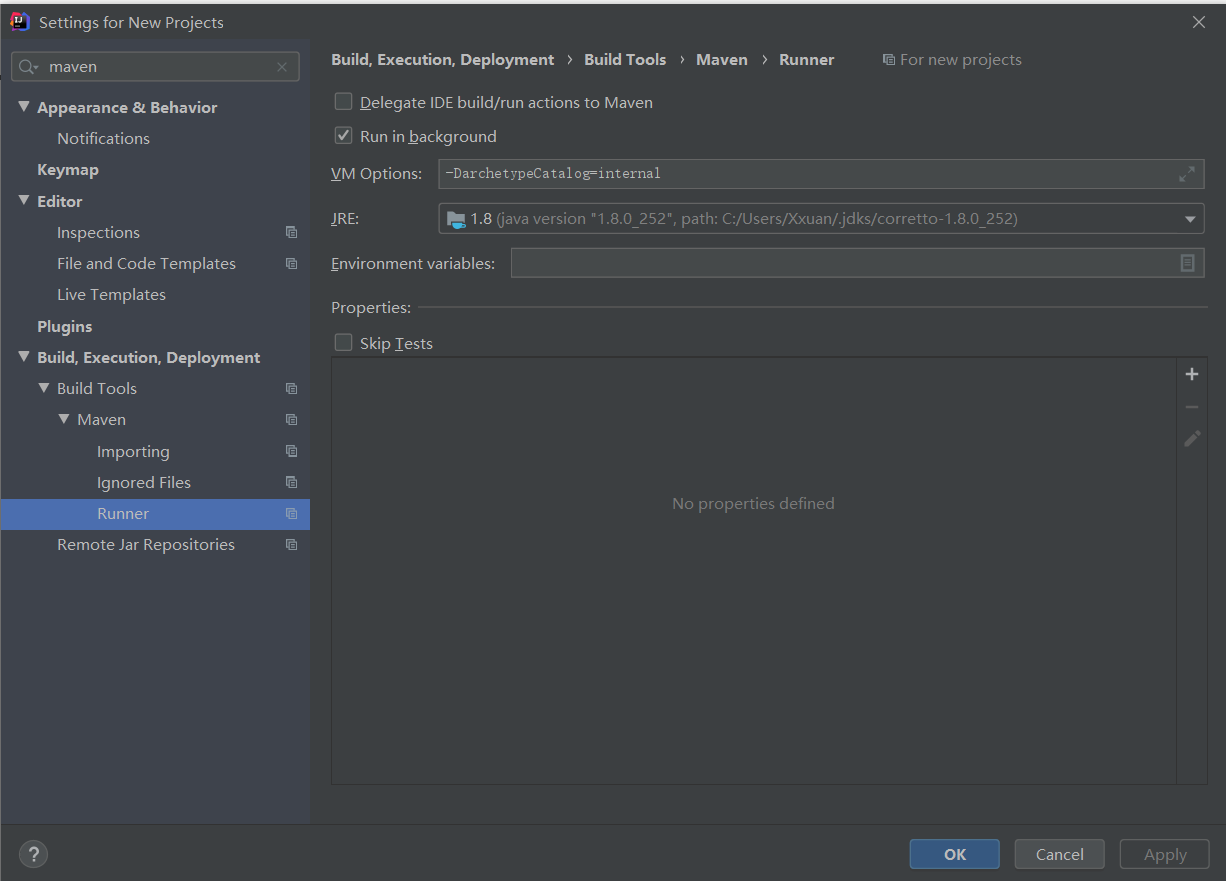1226x881 pixels.
Task: Close the Settings for New Projects dialog
Action: click(1199, 22)
